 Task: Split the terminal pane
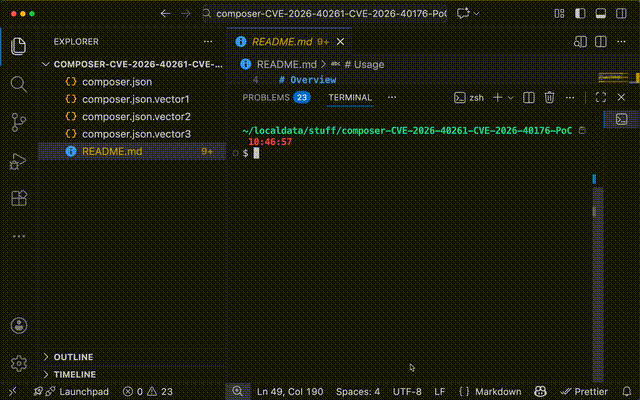pyautogui.click(x=529, y=98)
